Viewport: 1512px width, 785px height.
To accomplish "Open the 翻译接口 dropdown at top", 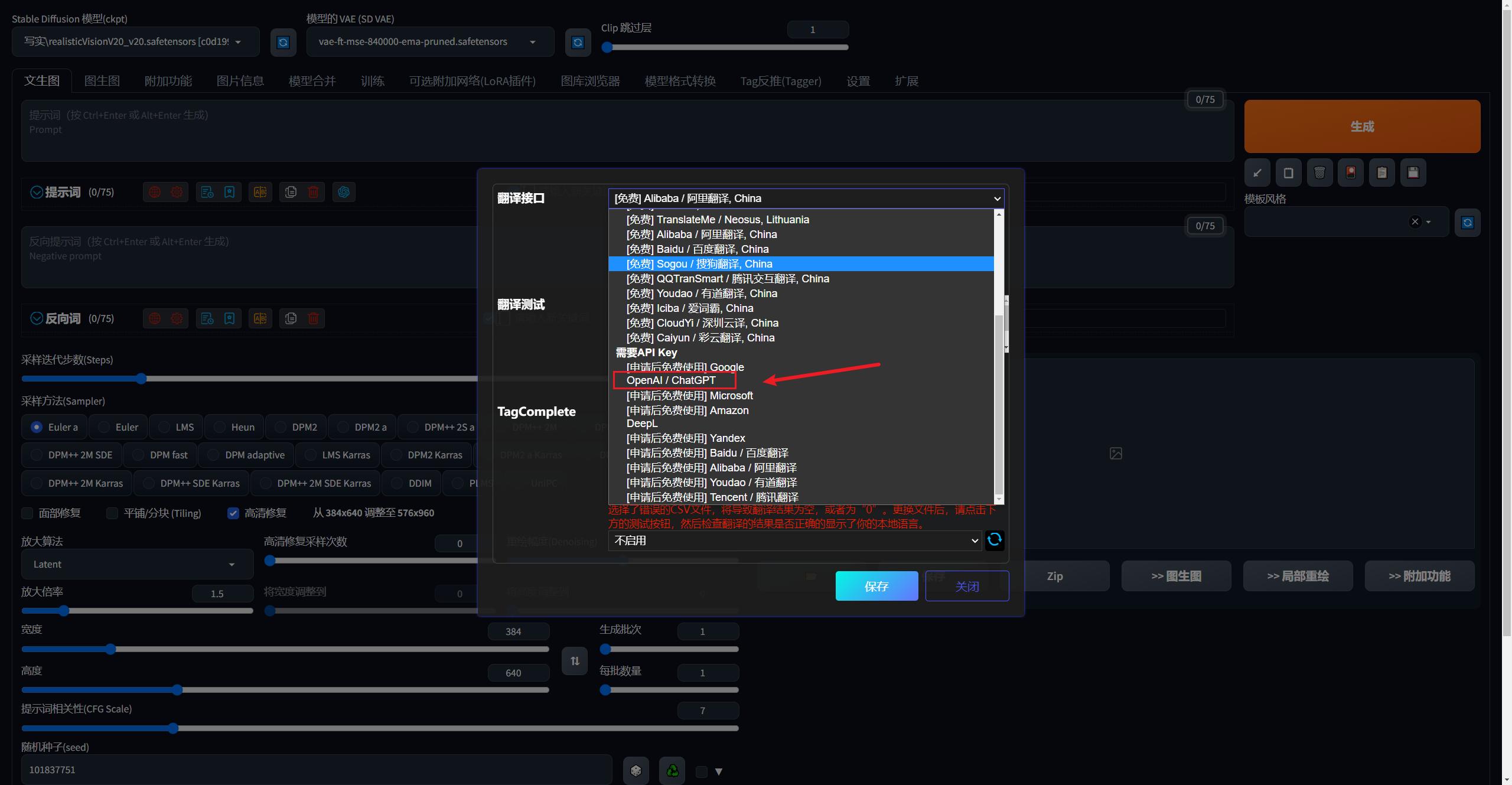I will pos(807,198).
